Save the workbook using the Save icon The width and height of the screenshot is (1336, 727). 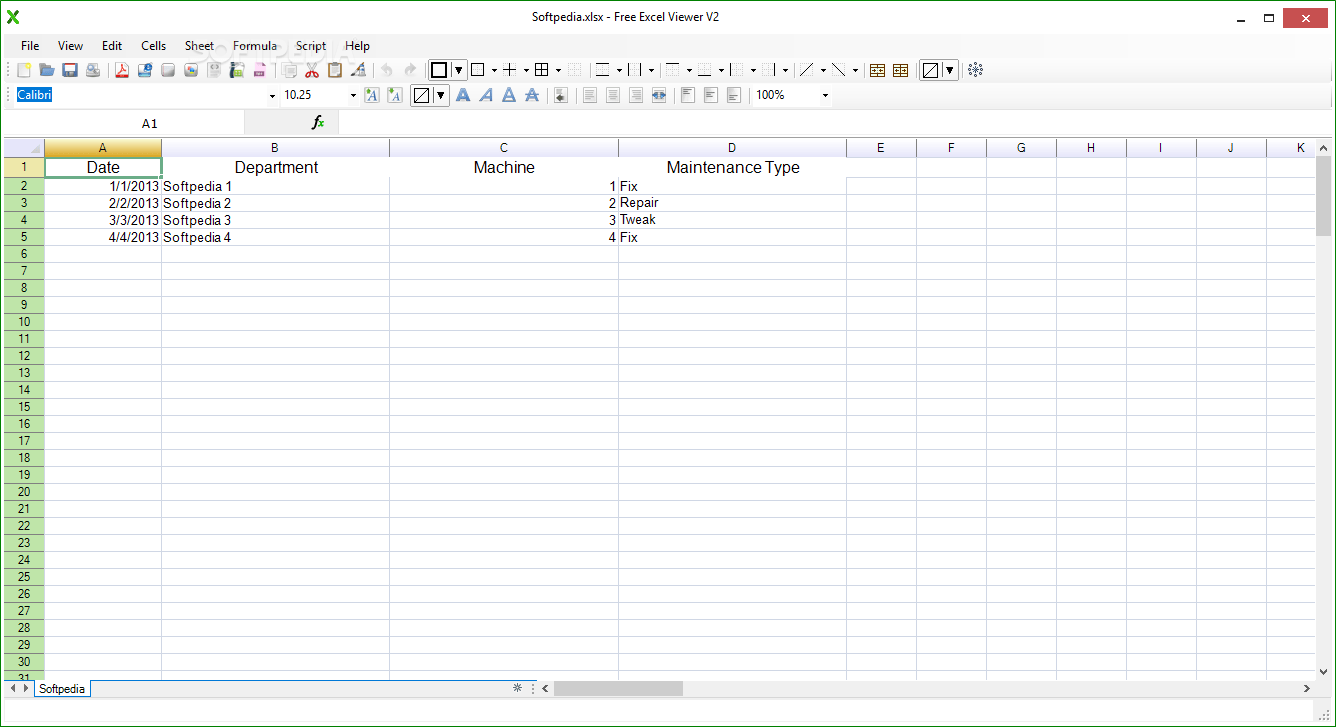70,69
